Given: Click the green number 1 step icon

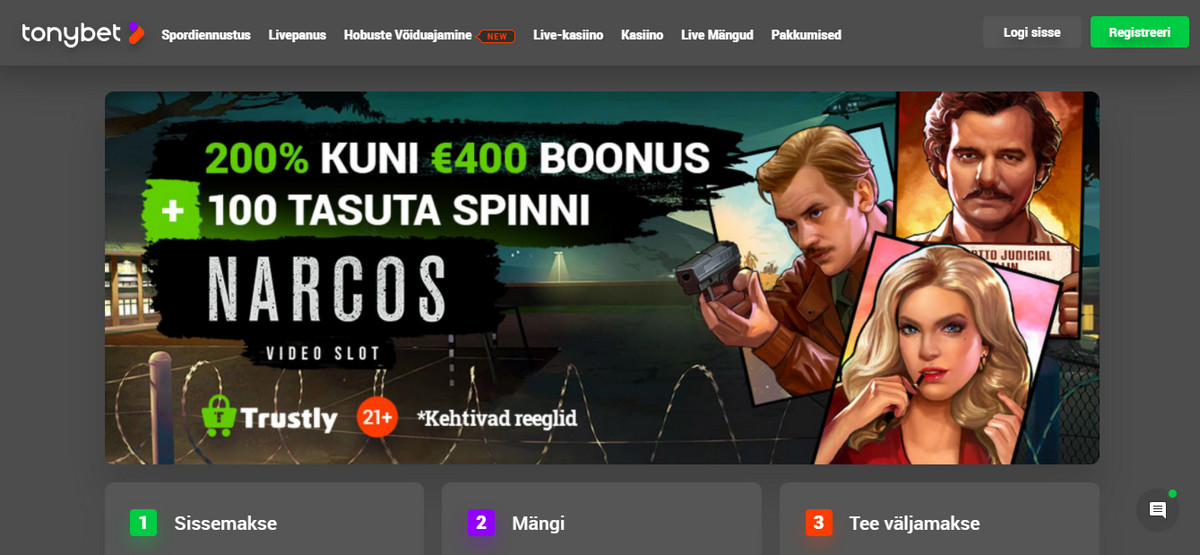Looking at the screenshot, I should (x=143, y=523).
